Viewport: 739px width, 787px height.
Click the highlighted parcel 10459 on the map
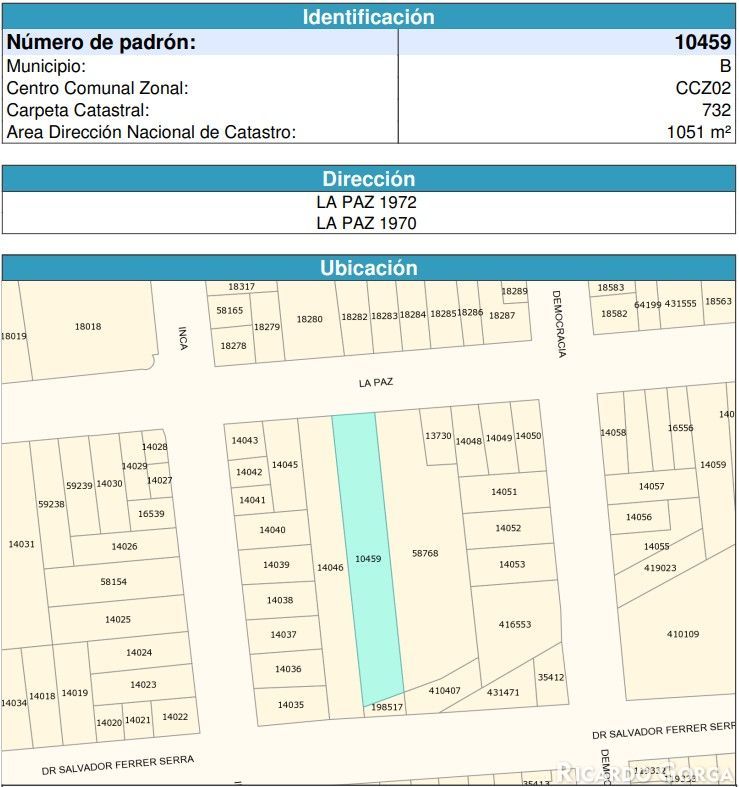(368, 559)
